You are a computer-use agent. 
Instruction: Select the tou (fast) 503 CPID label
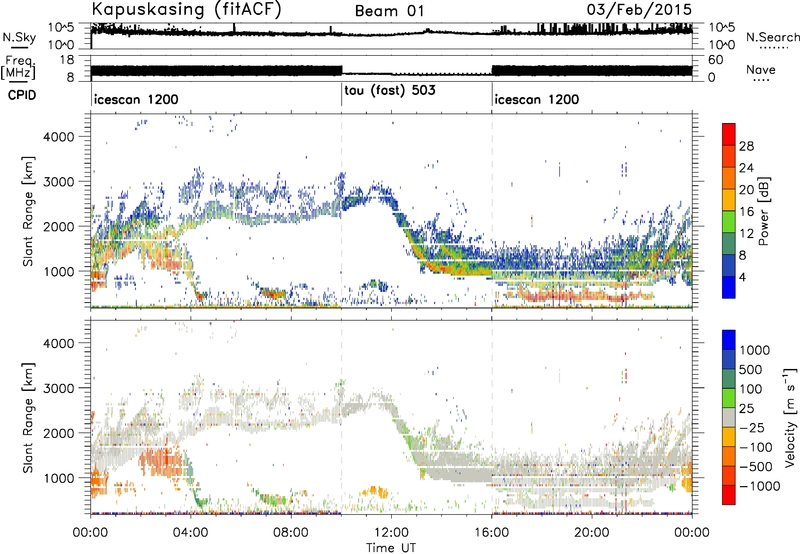pos(390,91)
